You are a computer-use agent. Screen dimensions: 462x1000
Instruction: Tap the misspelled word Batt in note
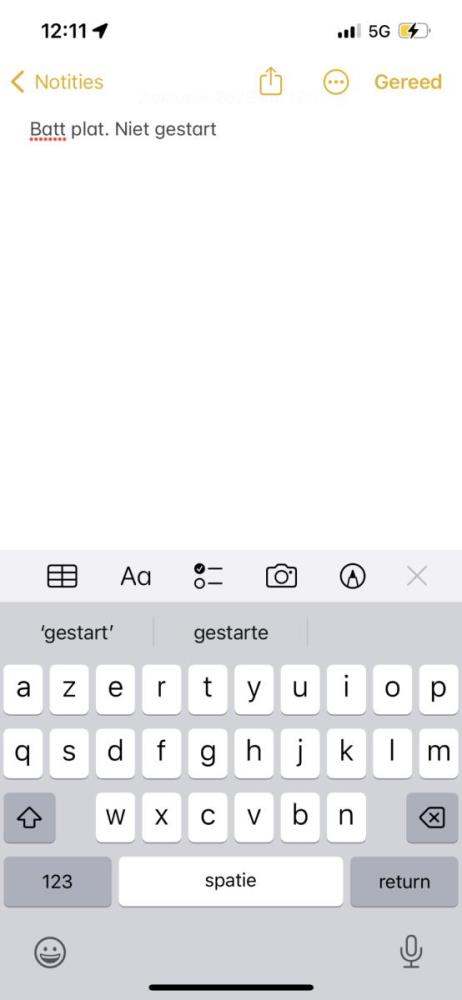[x=48, y=129]
